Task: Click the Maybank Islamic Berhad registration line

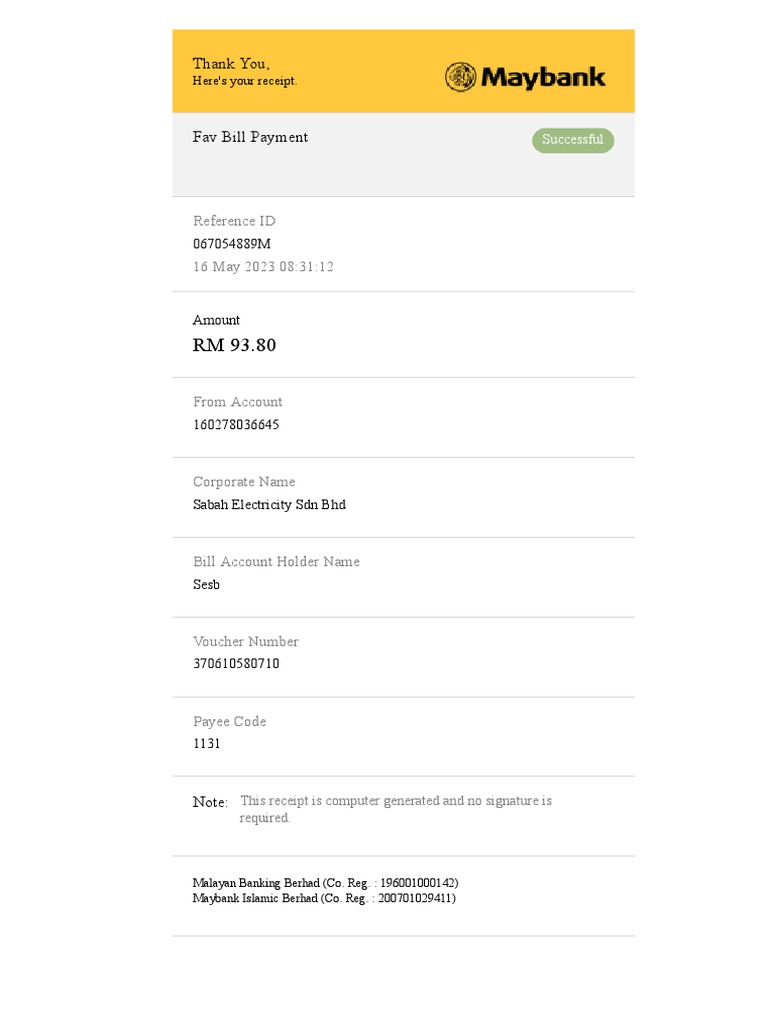Action: [324, 898]
